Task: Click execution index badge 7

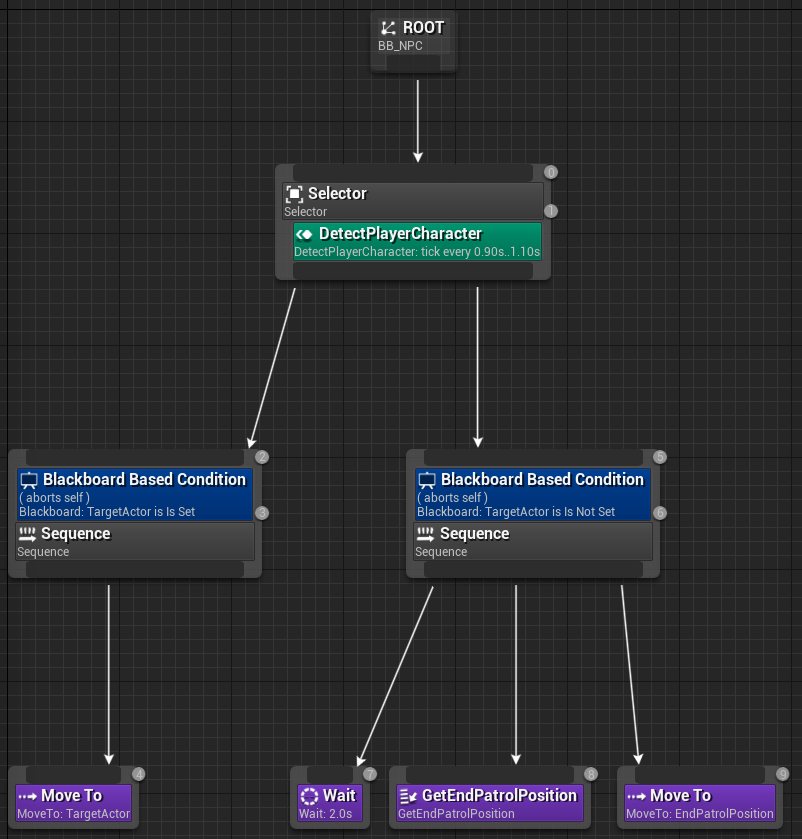Action: pyautogui.click(x=370, y=774)
